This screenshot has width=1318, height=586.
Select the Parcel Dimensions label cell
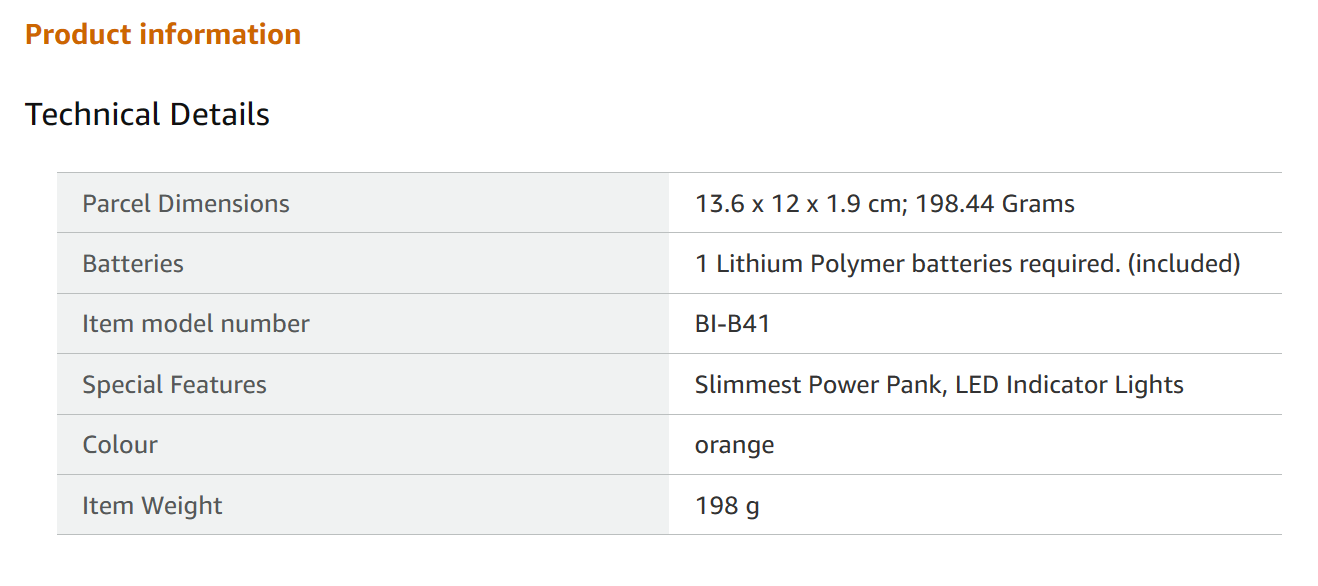(186, 204)
